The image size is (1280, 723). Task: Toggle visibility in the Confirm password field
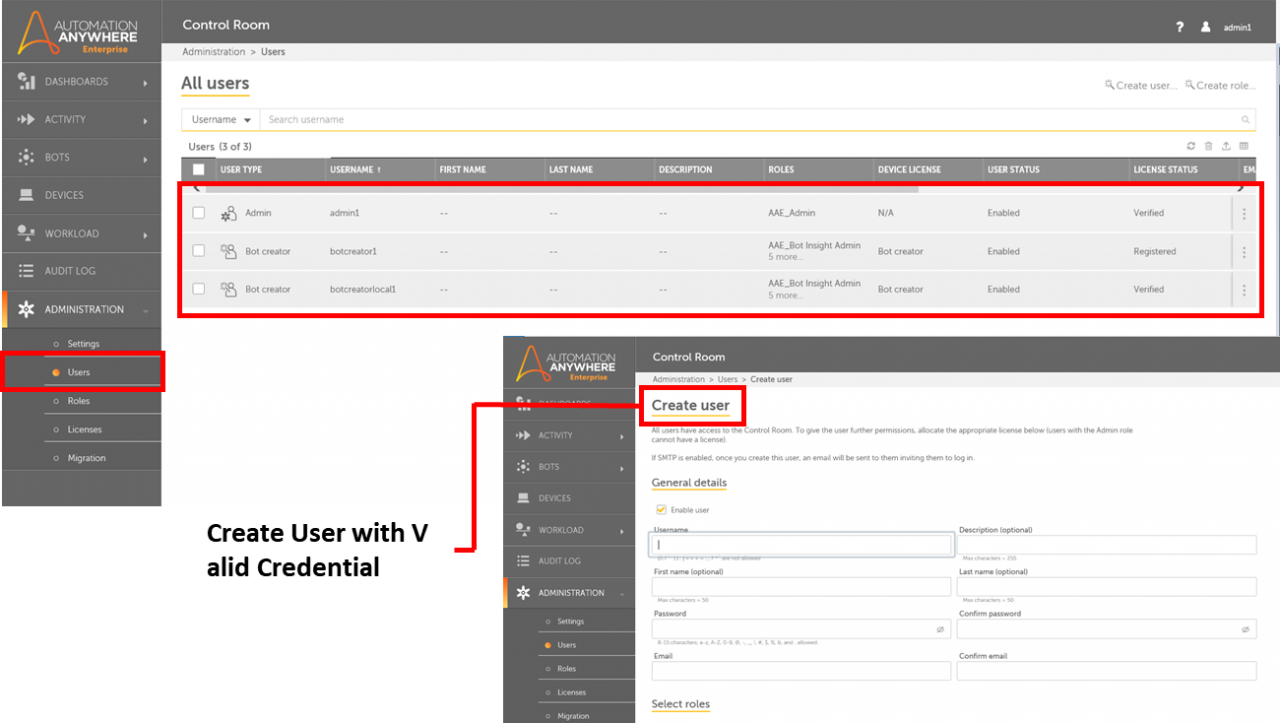pos(1245,630)
